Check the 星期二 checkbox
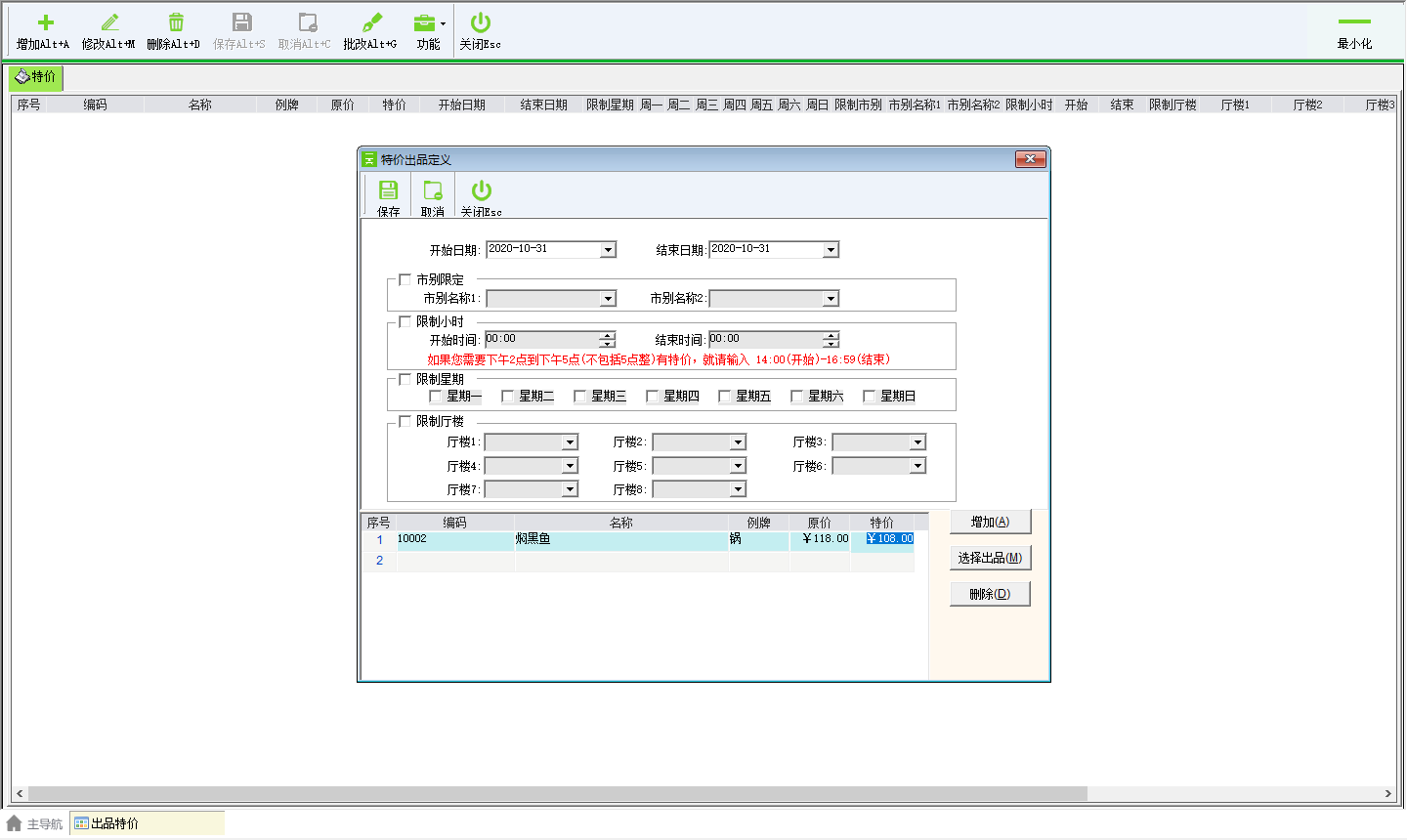 click(508, 396)
